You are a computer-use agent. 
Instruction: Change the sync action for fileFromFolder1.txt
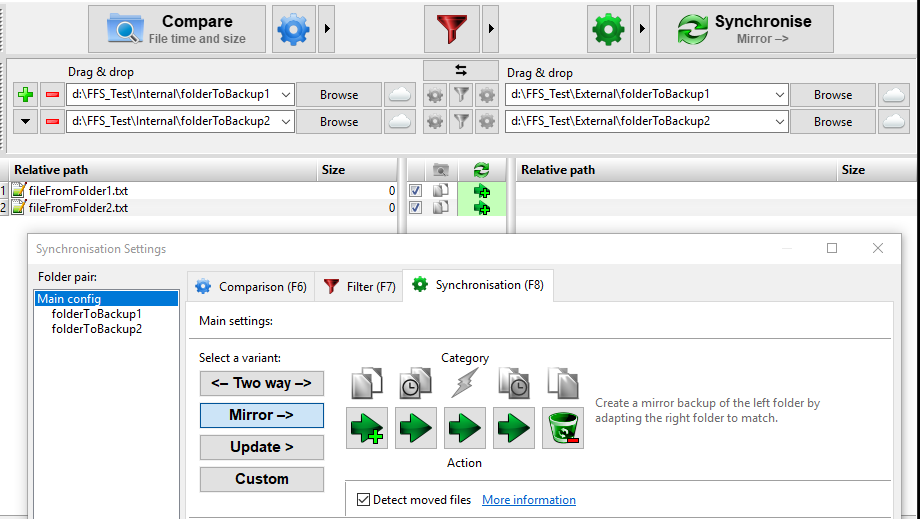click(x=482, y=191)
